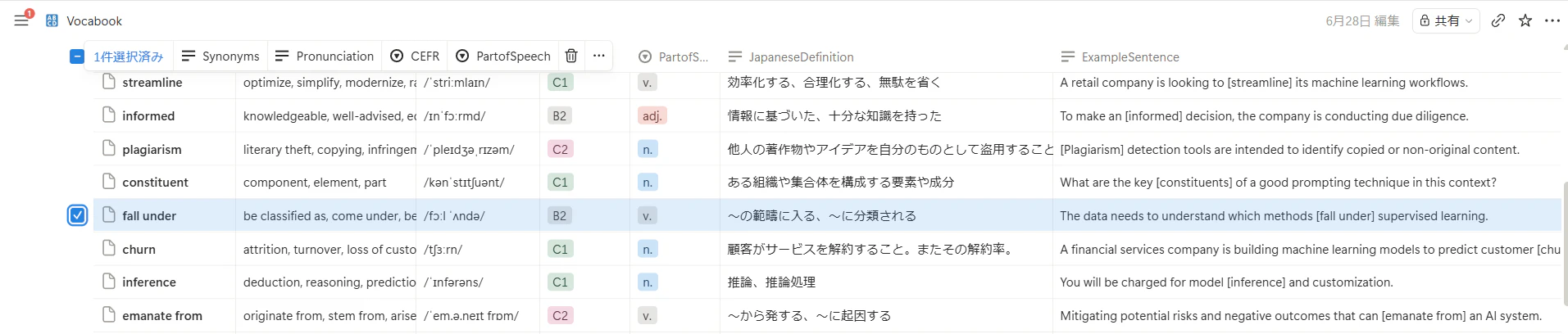Open the page options menu at top right
Viewport: 1568px width, 334px height.
tap(1552, 20)
